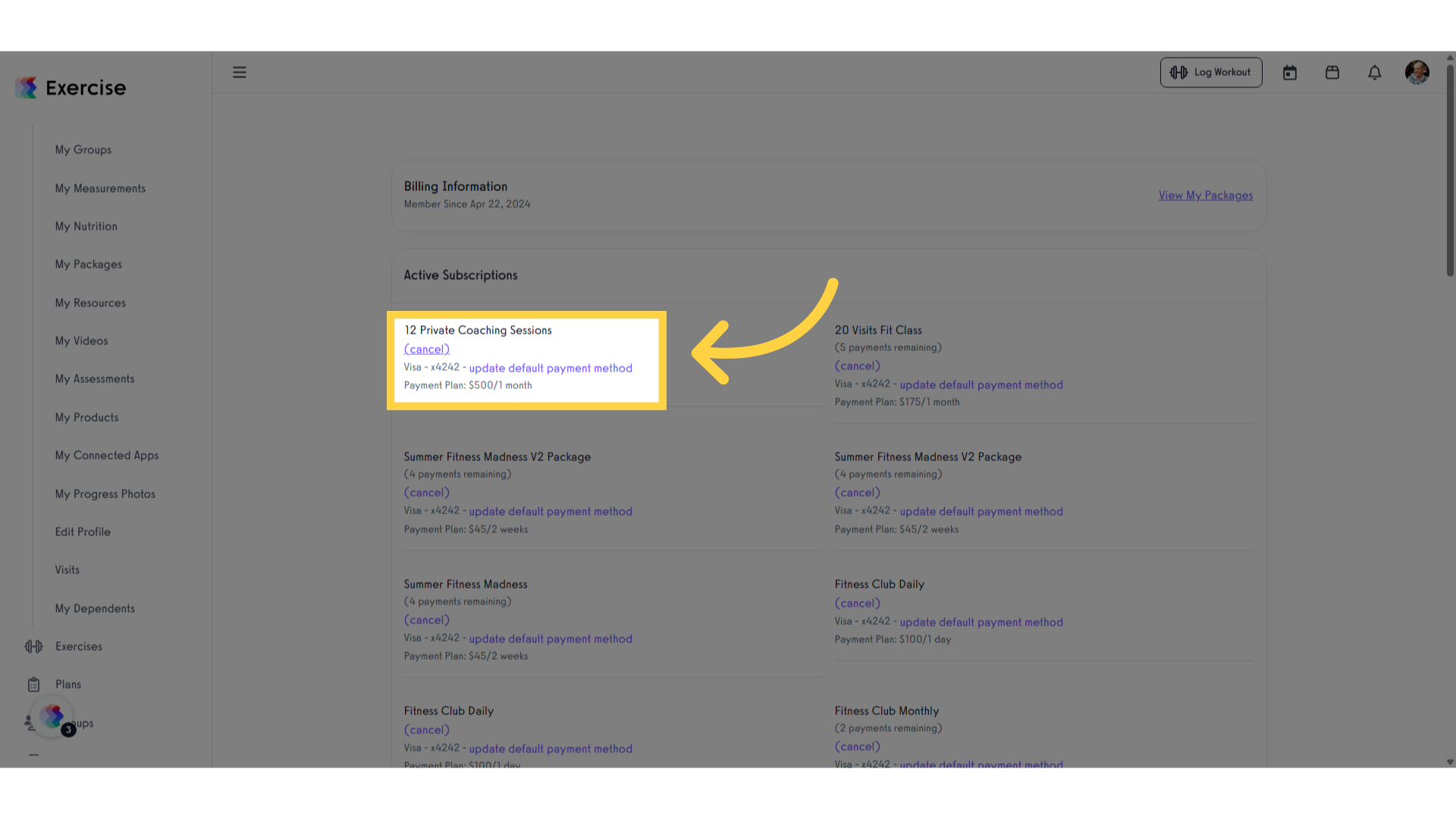
Task: Click the Plans clipboard icon
Action: click(33, 684)
